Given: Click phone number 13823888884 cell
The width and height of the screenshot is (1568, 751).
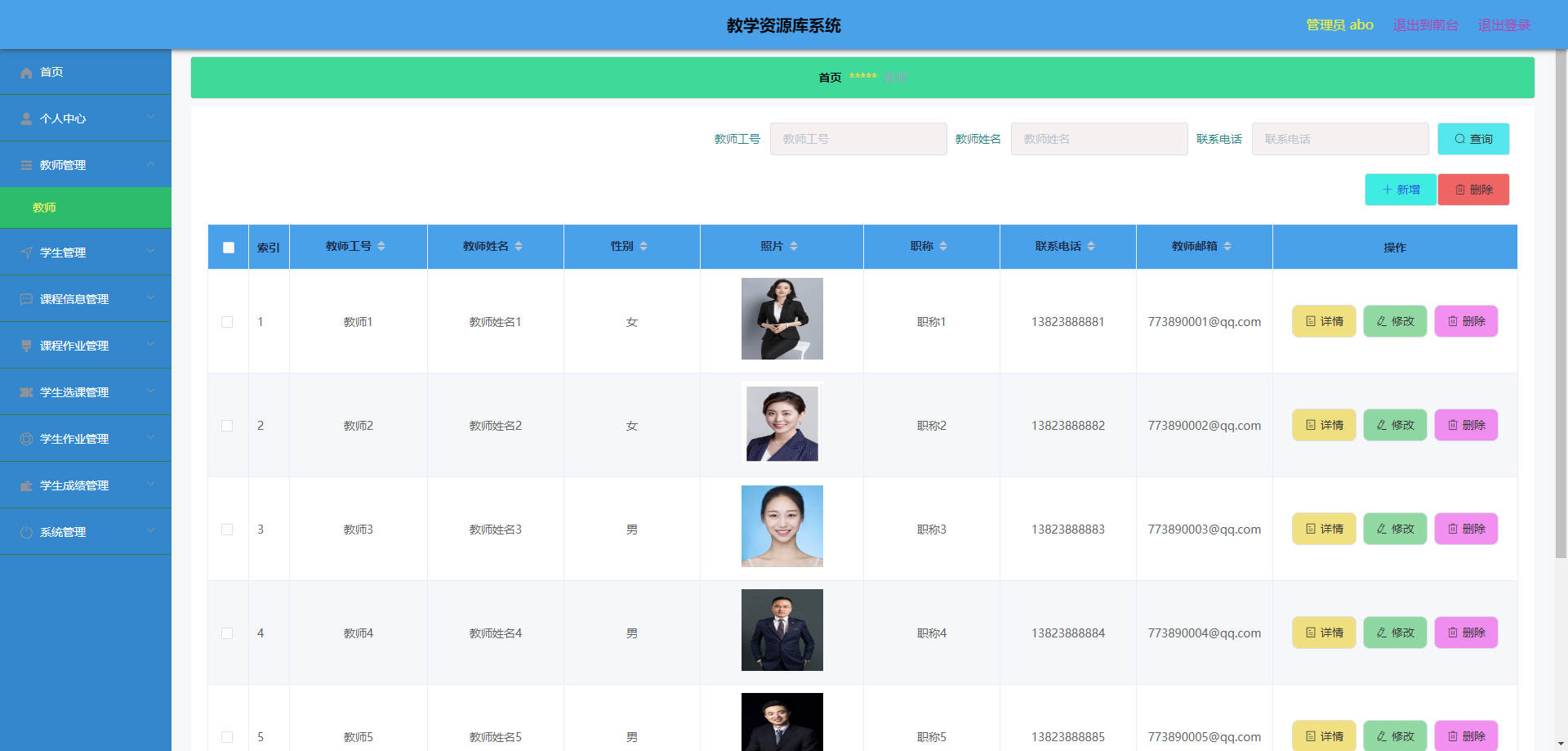Looking at the screenshot, I should [1068, 633].
